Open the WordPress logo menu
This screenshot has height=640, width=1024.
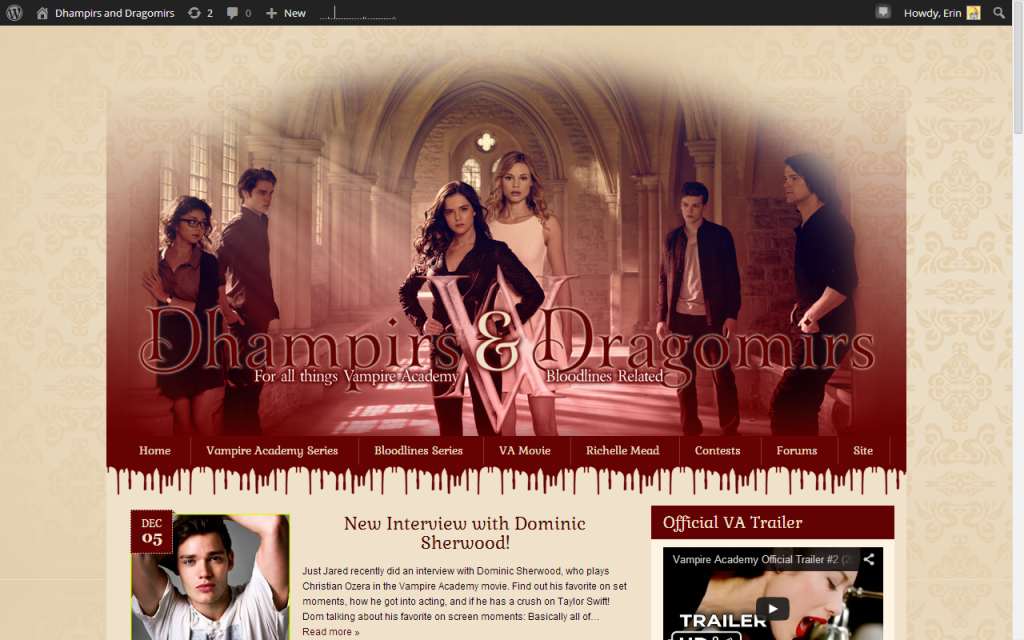click(14, 12)
